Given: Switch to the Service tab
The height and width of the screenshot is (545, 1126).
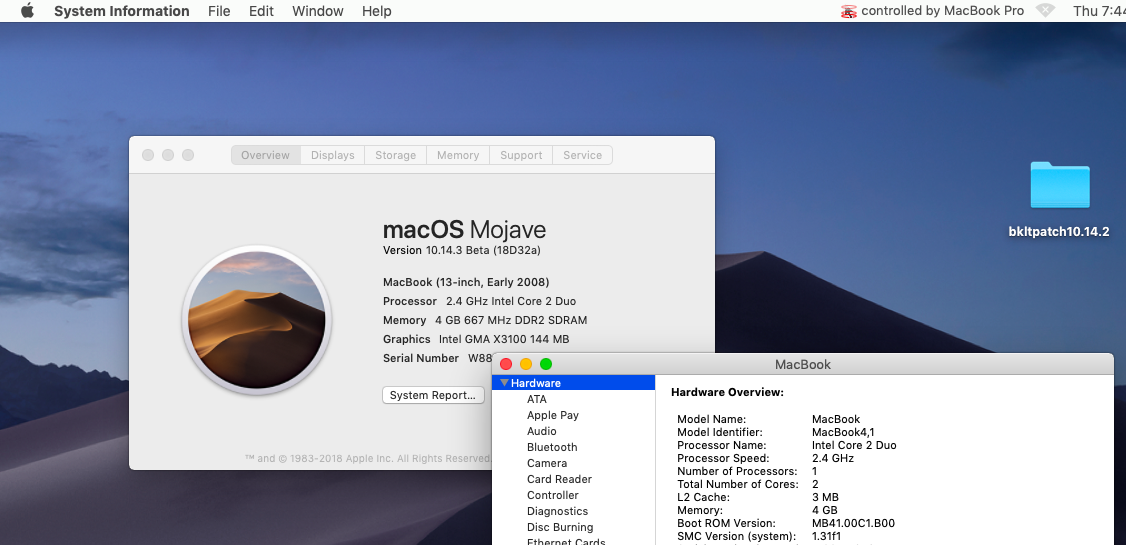Looking at the screenshot, I should [x=582, y=155].
